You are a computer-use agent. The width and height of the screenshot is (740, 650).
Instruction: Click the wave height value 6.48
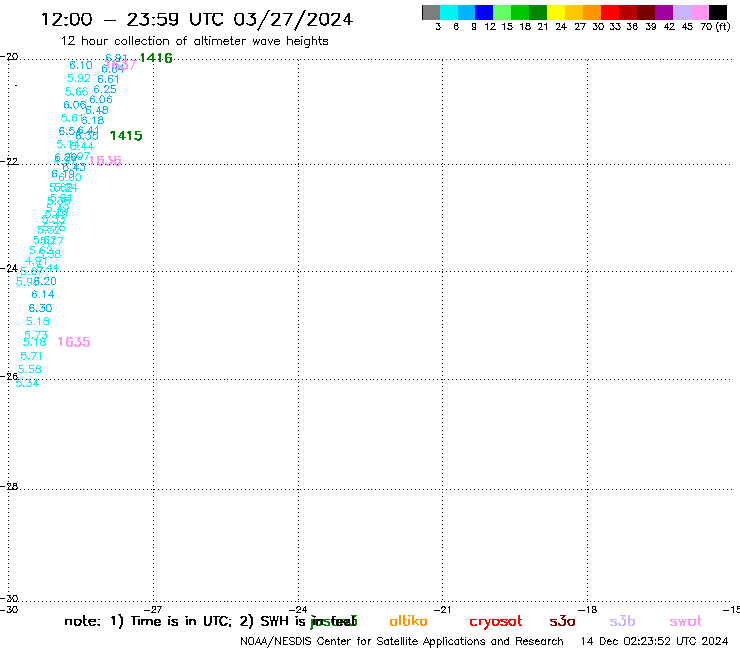(97, 110)
